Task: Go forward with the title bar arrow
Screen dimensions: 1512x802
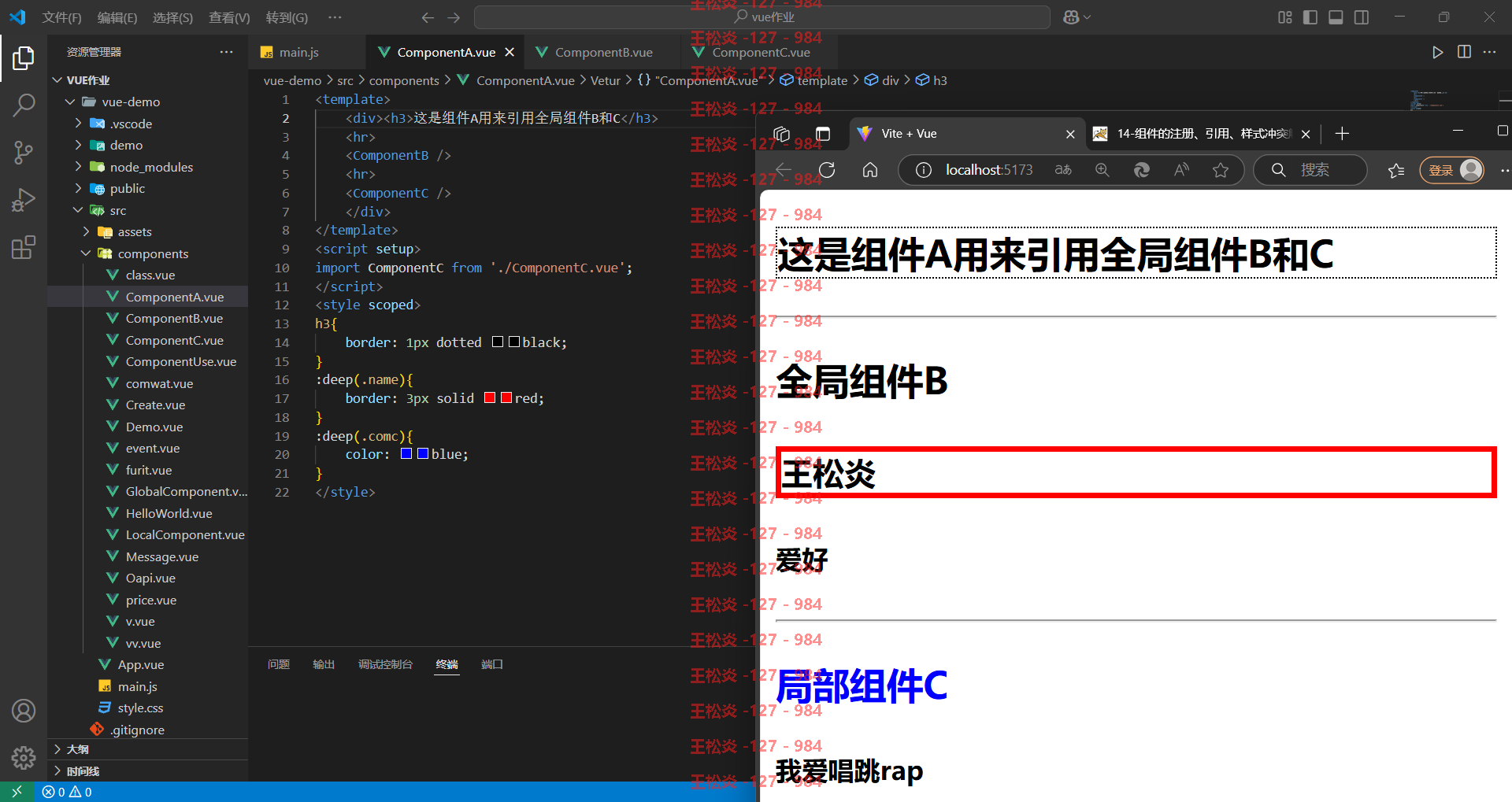Action: tap(454, 17)
